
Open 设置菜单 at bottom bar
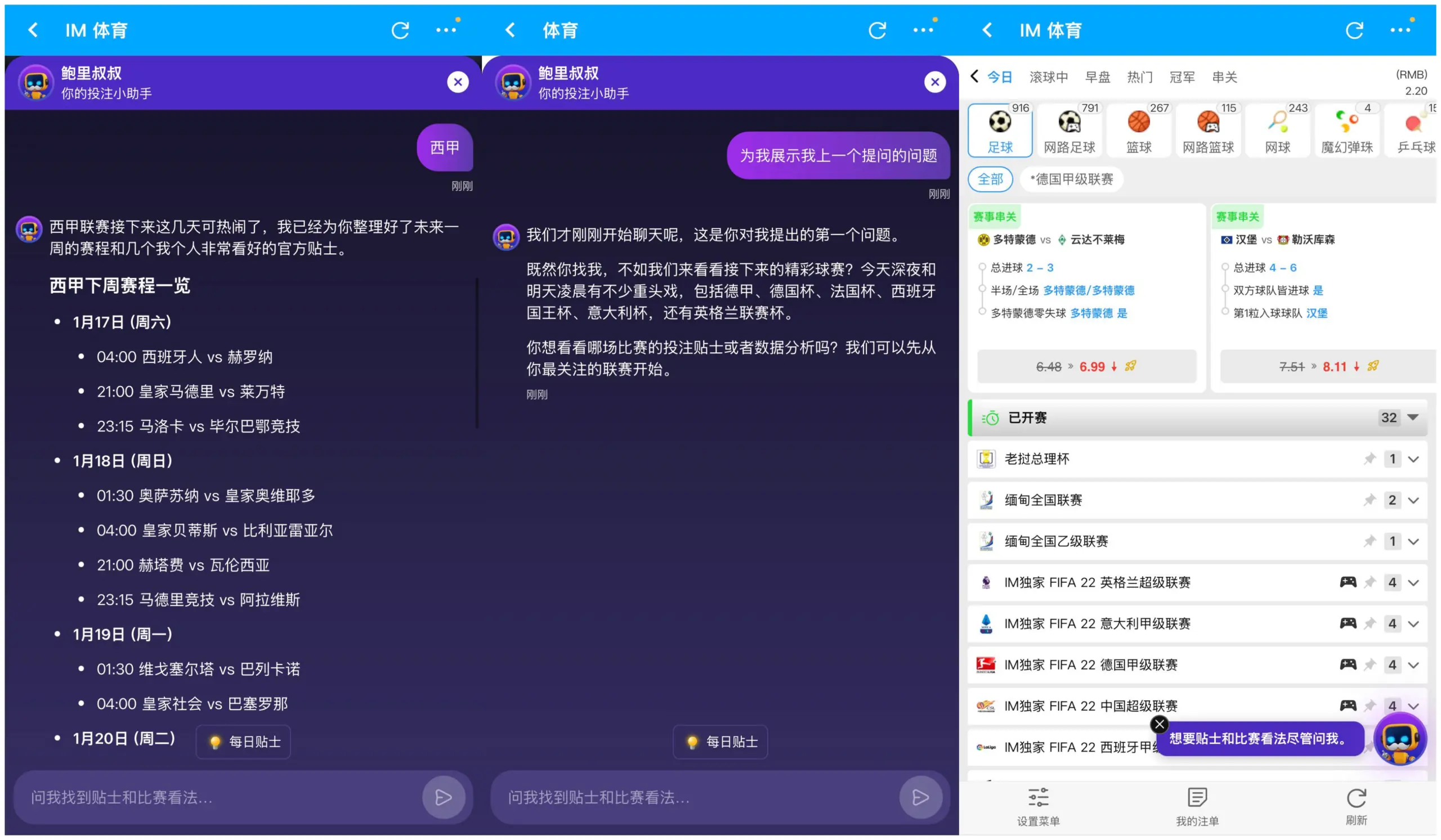[x=1039, y=807]
